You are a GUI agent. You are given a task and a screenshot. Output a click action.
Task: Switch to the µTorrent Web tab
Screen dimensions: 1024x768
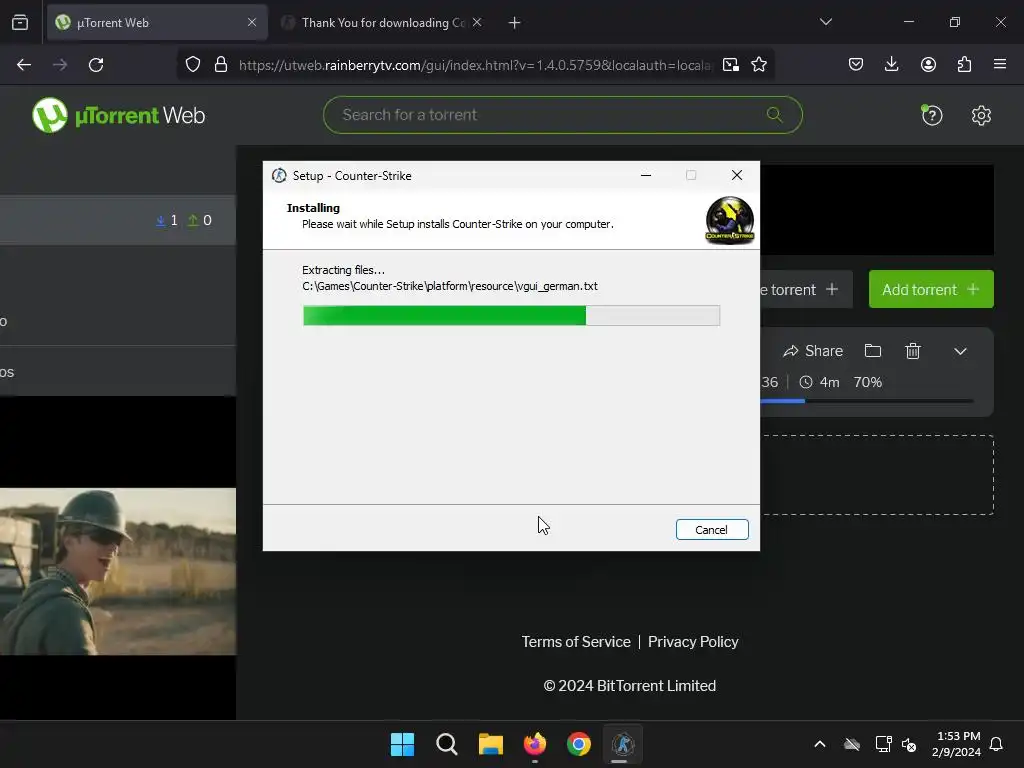[x=157, y=23]
